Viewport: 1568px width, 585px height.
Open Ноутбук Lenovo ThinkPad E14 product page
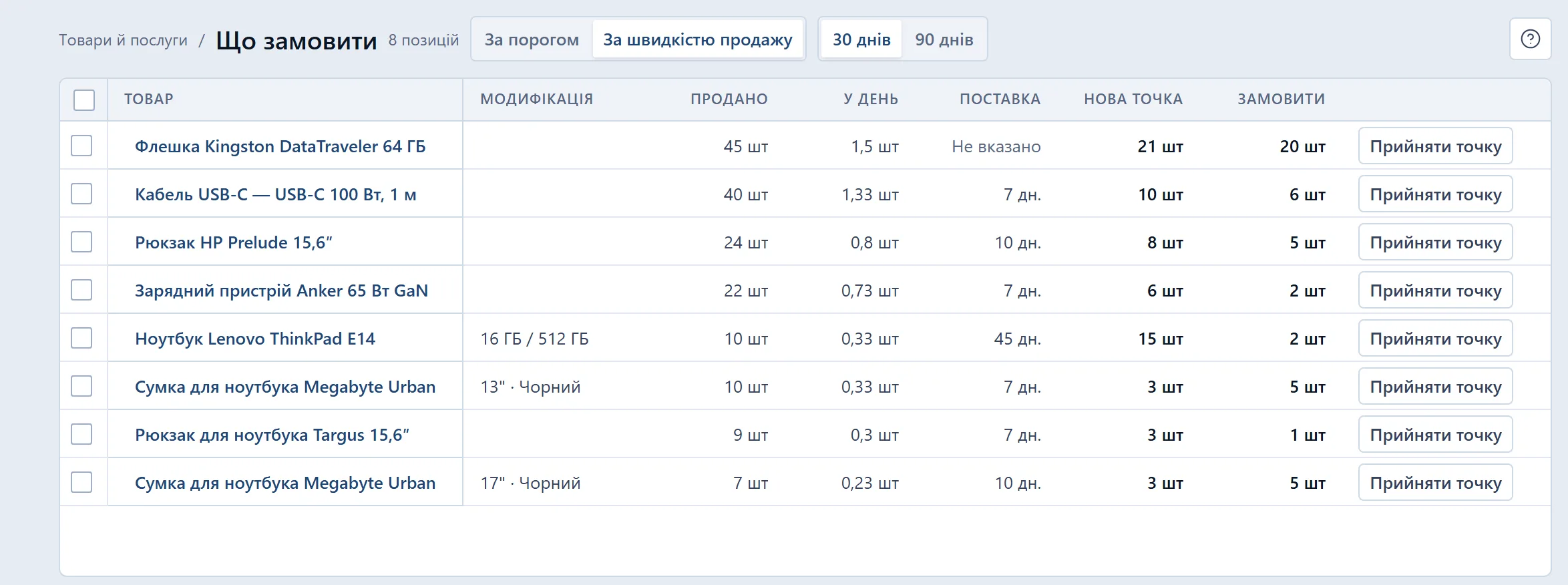click(x=255, y=339)
